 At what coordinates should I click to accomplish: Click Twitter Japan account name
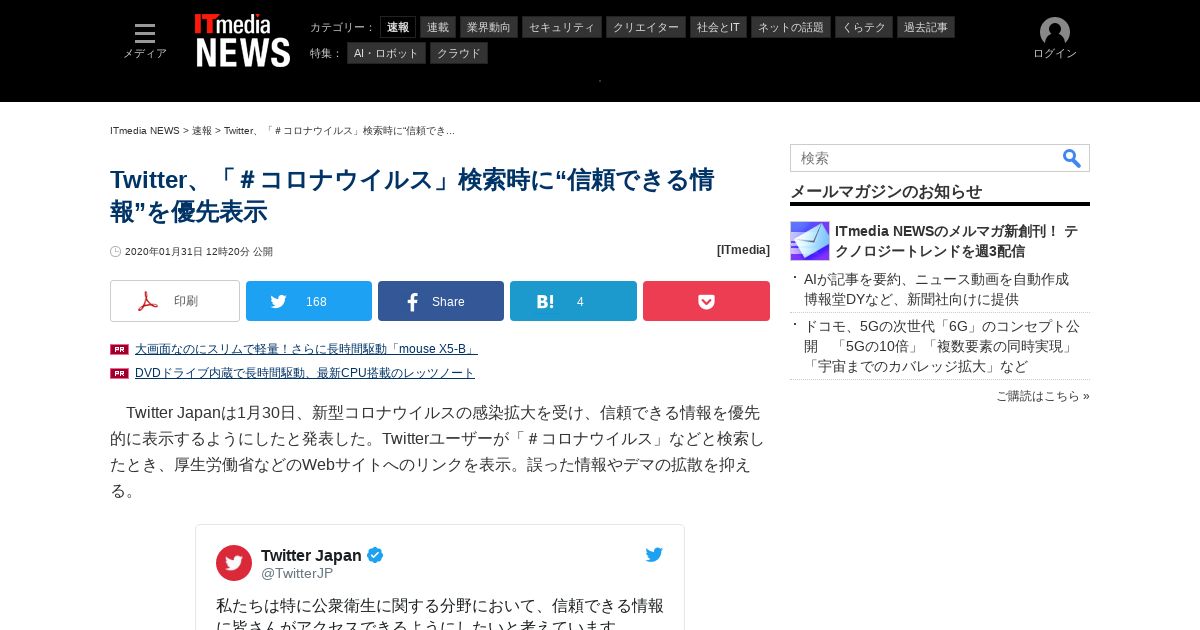pos(311,555)
